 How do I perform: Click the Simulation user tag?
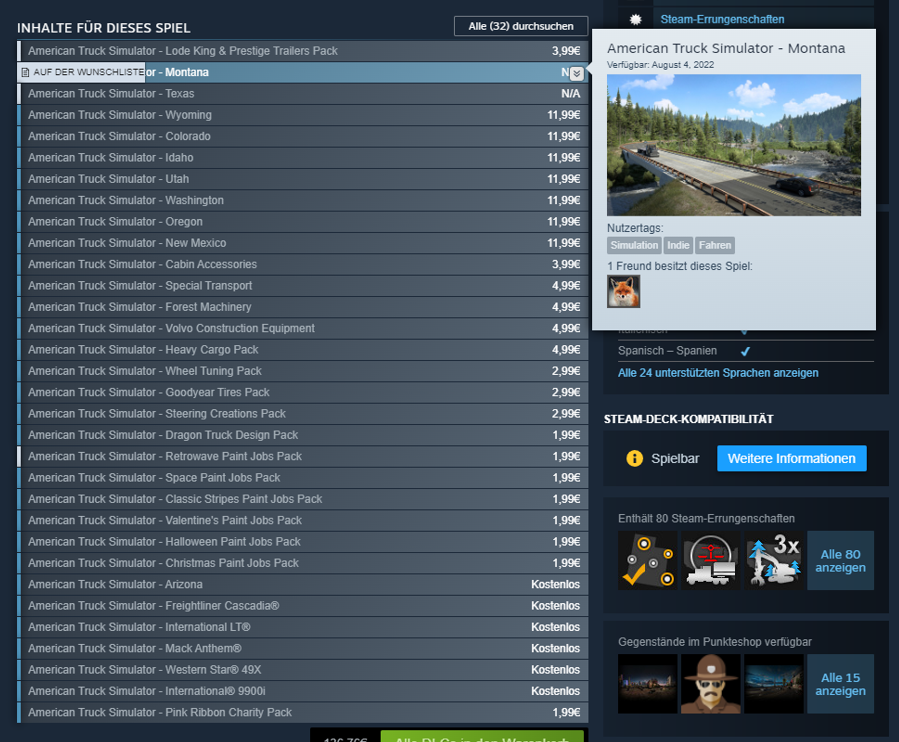[634, 245]
